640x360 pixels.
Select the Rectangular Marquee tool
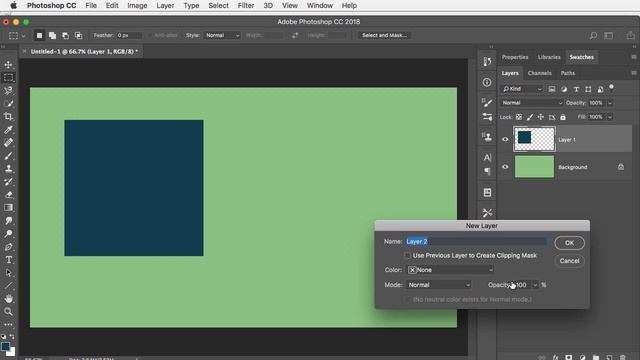coord(9,78)
